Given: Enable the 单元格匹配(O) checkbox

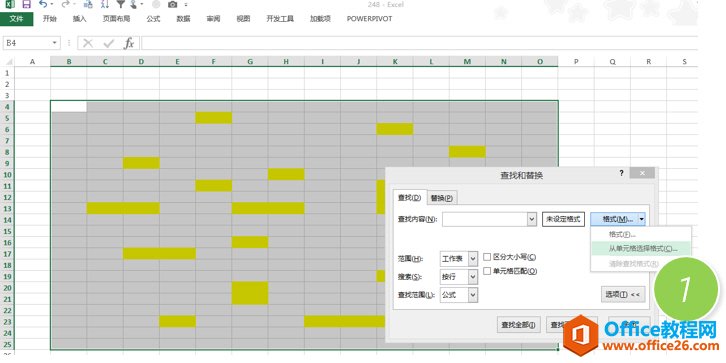Looking at the screenshot, I should point(487,271).
